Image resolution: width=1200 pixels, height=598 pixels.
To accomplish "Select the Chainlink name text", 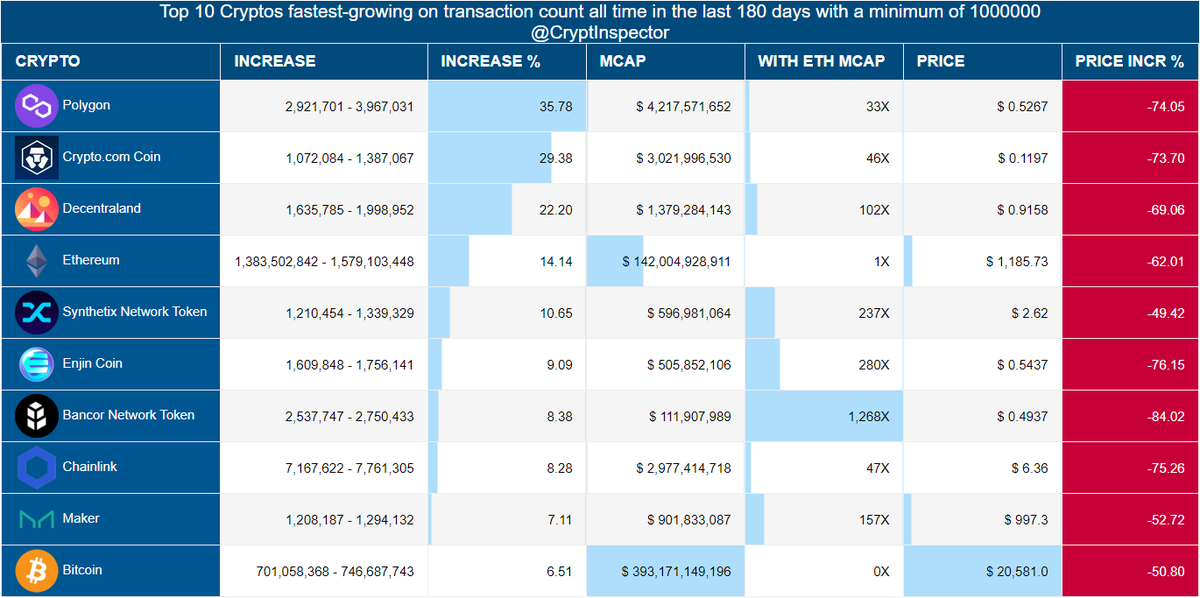I will pos(90,467).
